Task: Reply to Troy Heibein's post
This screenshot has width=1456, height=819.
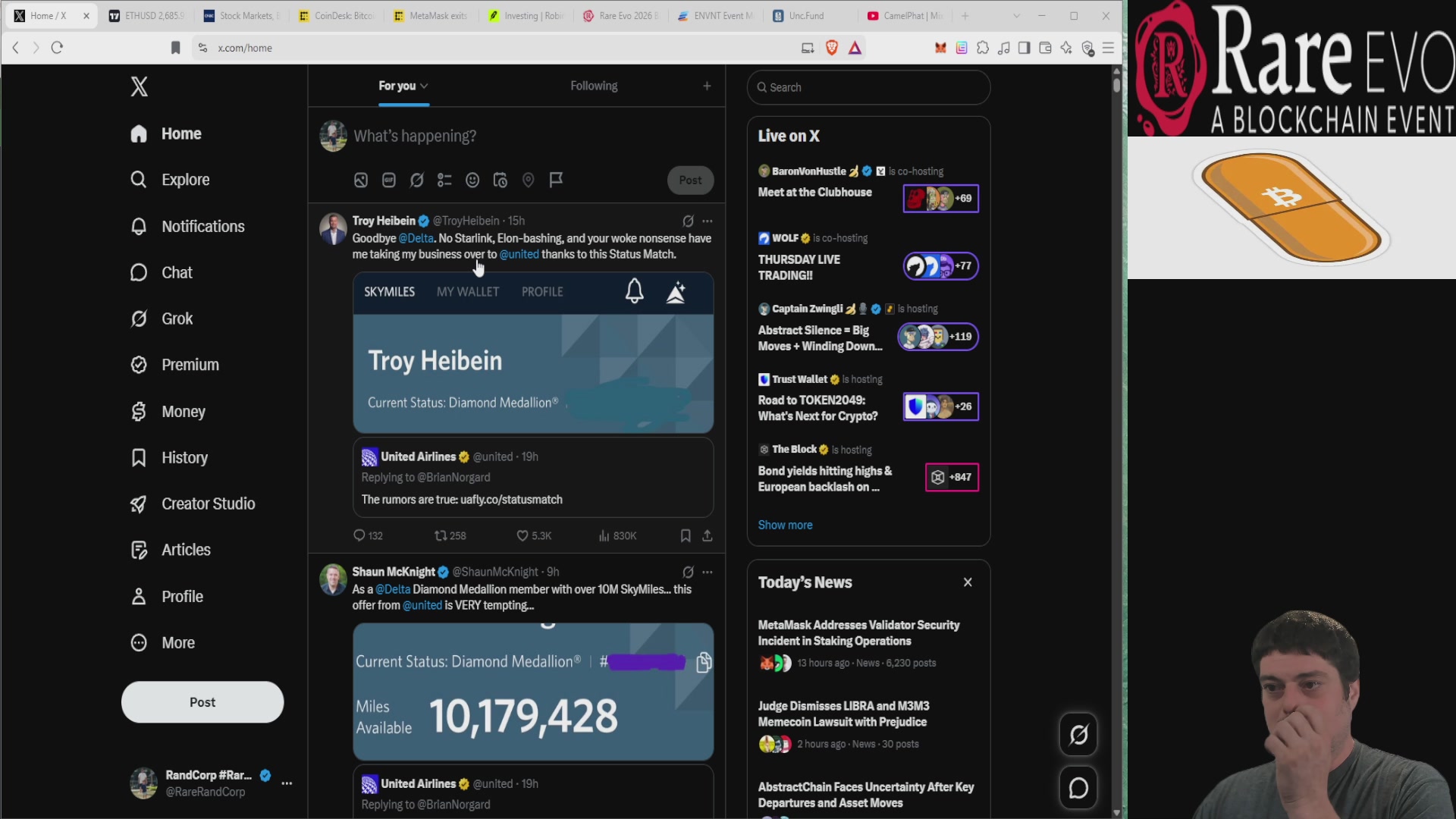Action: click(368, 535)
